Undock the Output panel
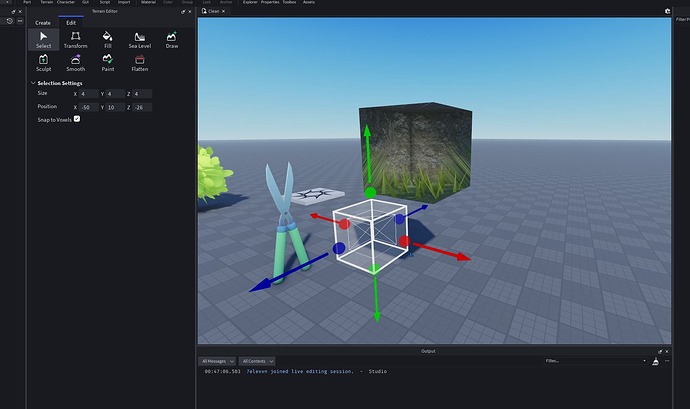 660,351
